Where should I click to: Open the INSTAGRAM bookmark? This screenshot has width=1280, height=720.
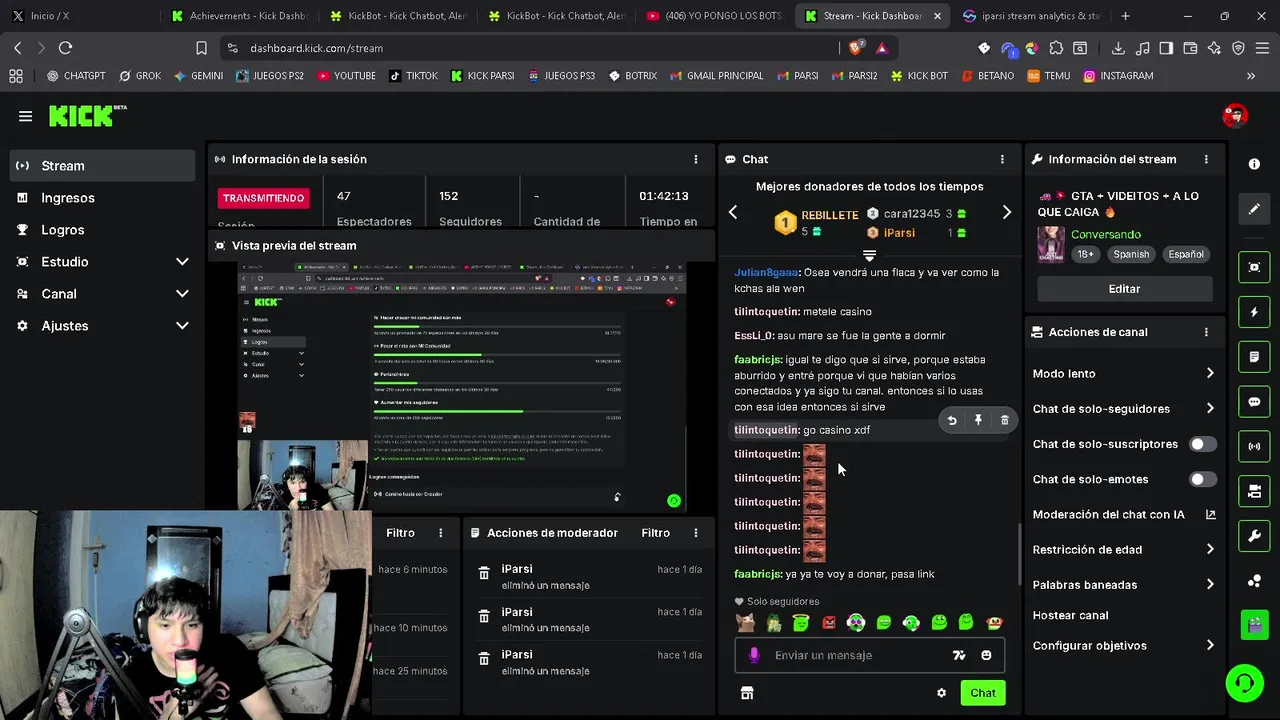(x=1117, y=76)
